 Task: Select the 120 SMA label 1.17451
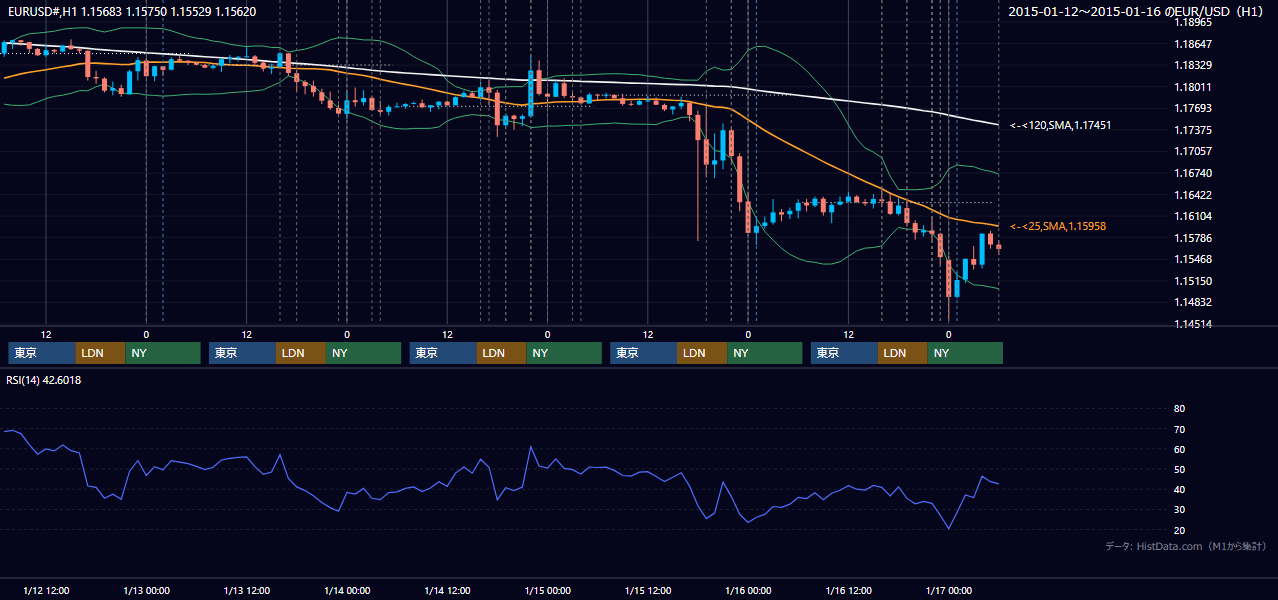pyautogui.click(x=1061, y=125)
